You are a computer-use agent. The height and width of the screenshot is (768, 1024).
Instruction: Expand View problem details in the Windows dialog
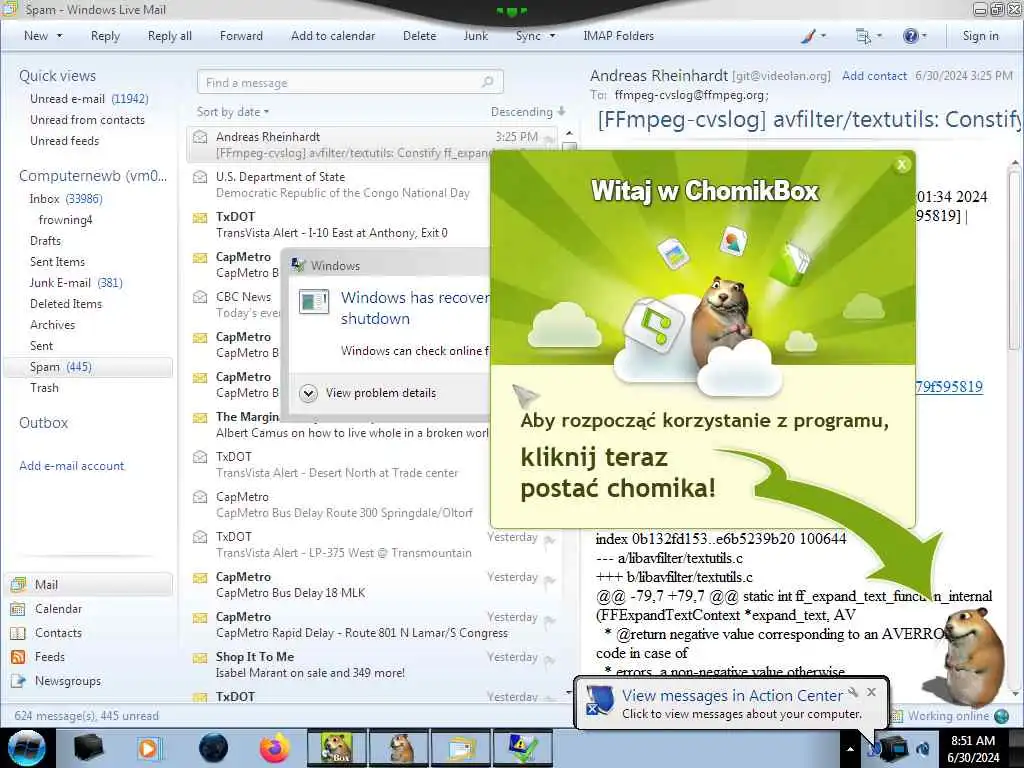(x=368, y=393)
